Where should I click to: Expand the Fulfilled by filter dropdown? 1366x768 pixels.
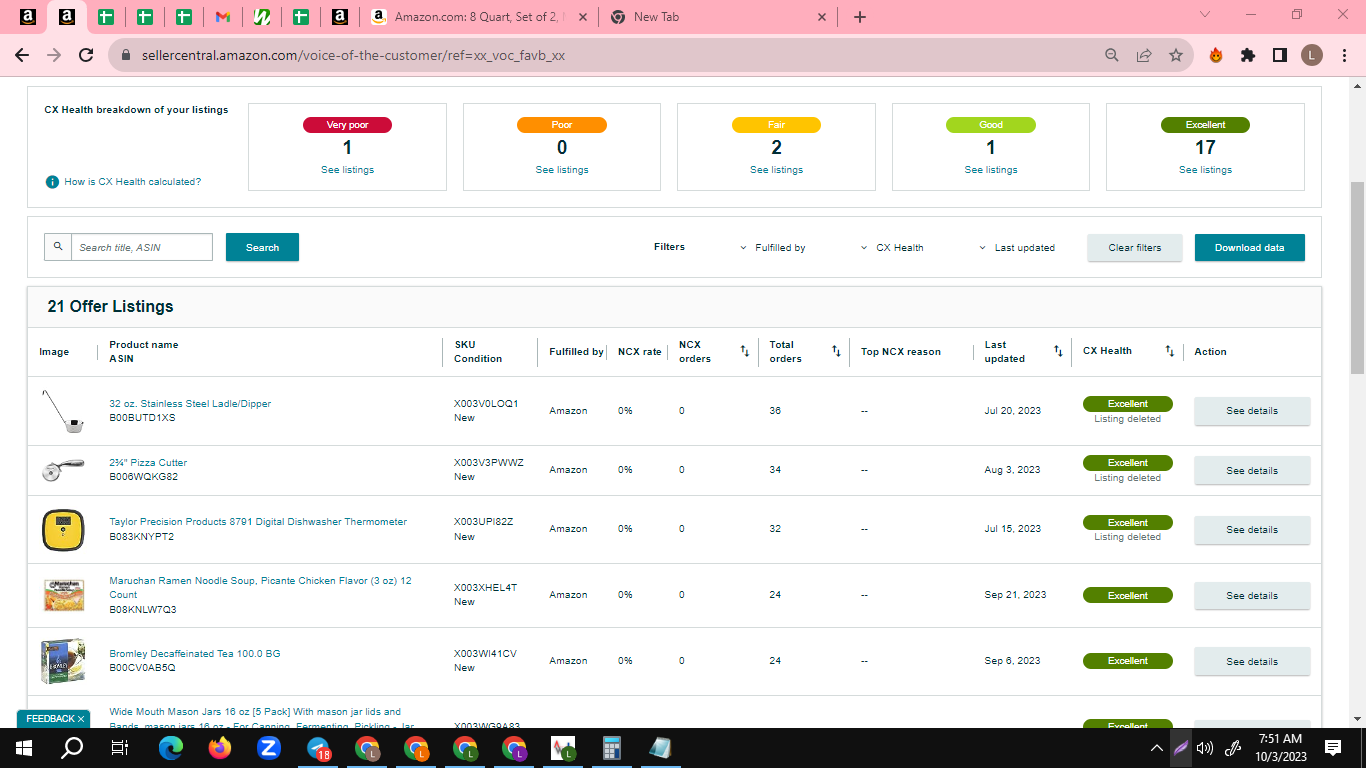(772, 248)
